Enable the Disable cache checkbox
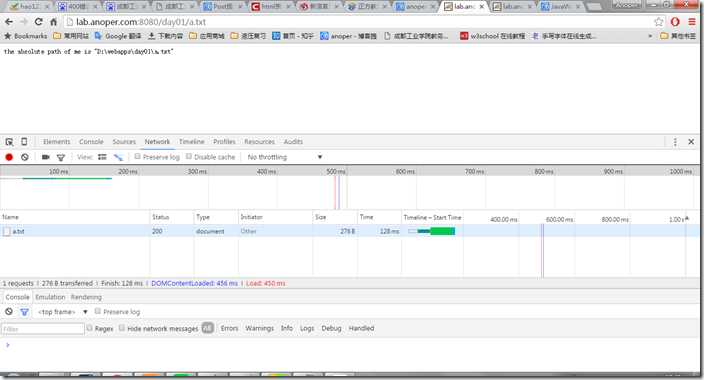 coord(189,156)
